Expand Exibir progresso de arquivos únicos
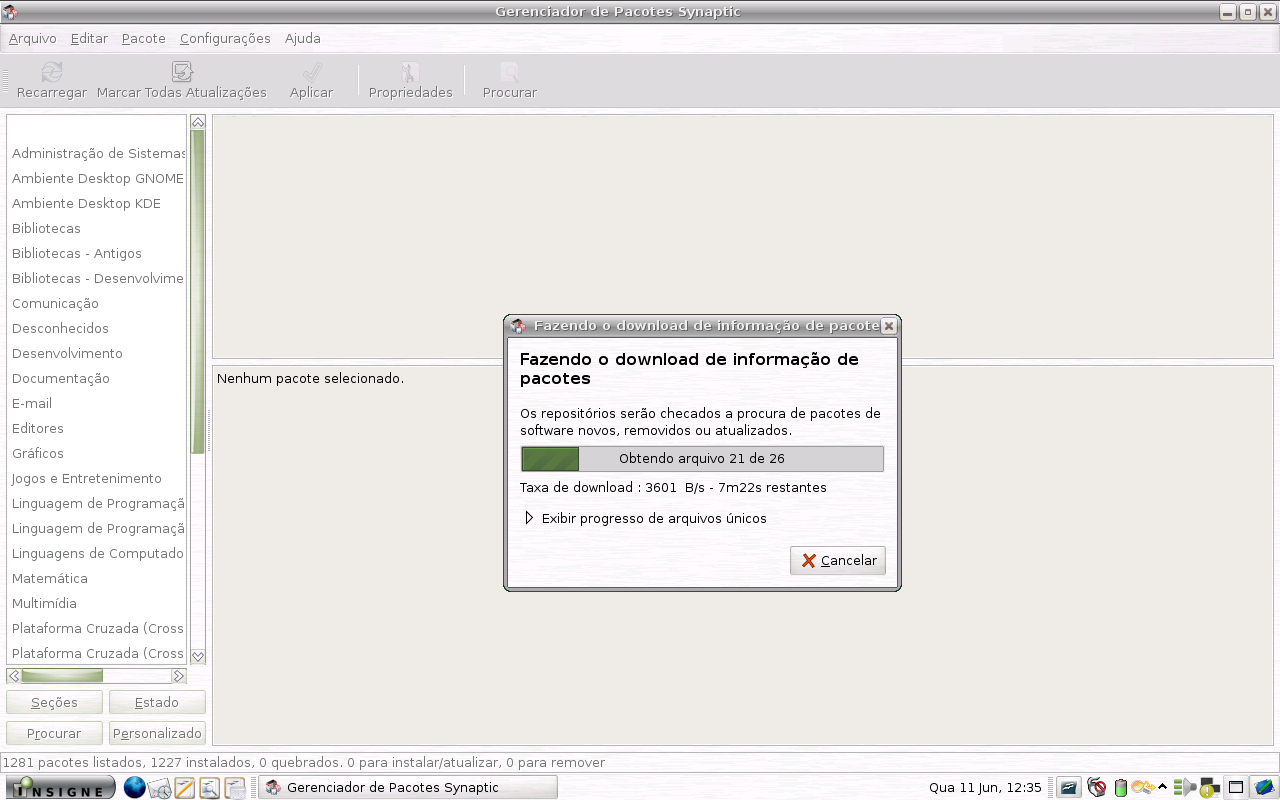Image resolution: width=1280 pixels, height=800 pixels. pos(646,518)
